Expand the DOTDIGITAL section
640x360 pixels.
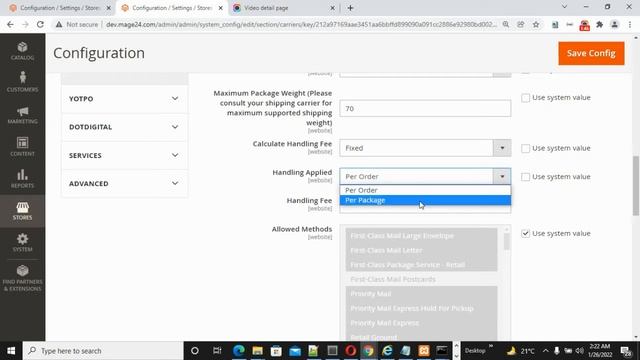click(124, 127)
